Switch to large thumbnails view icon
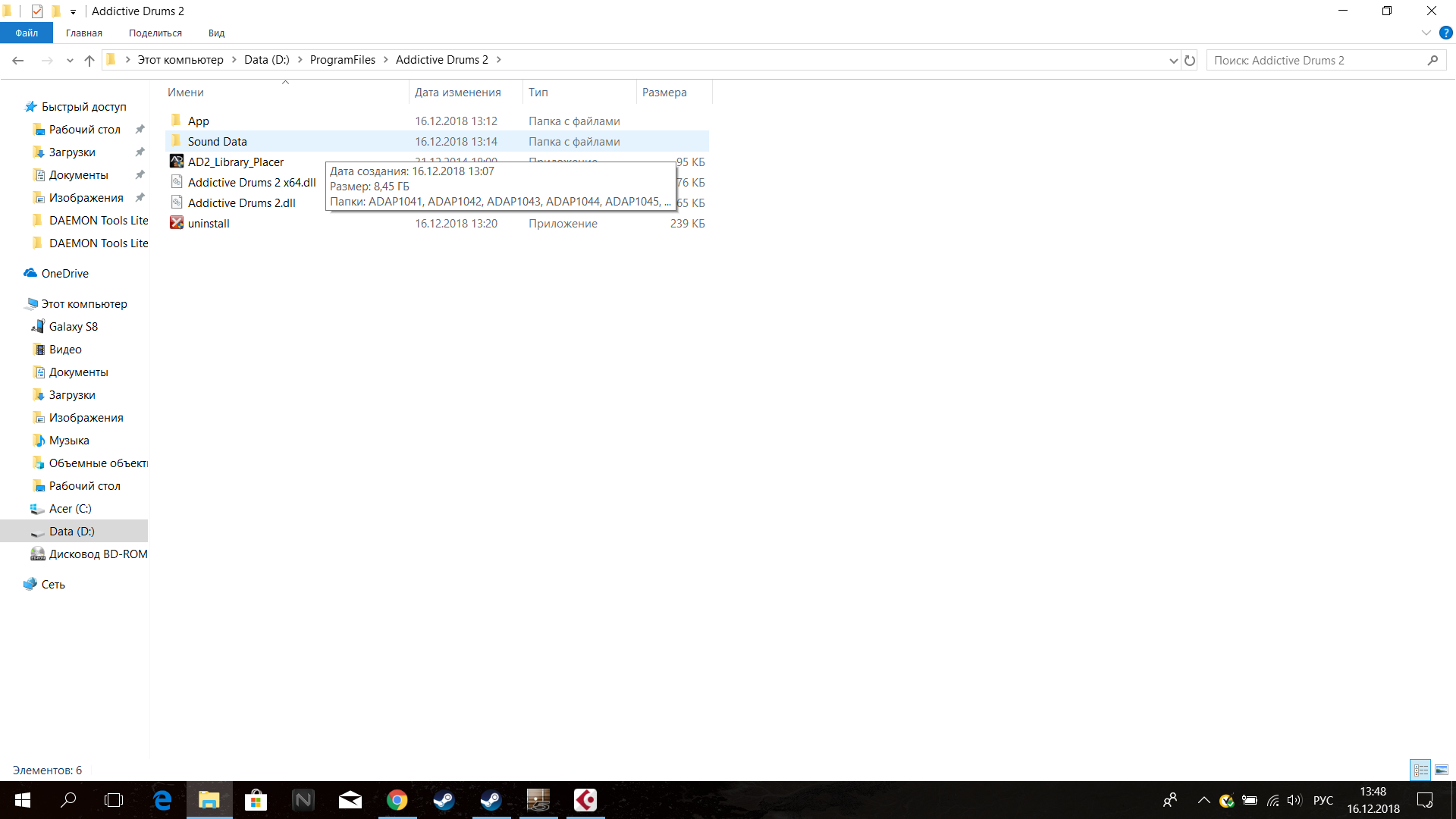The height and width of the screenshot is (819, 1456). pyautogui.click(x=1442, y=770)
